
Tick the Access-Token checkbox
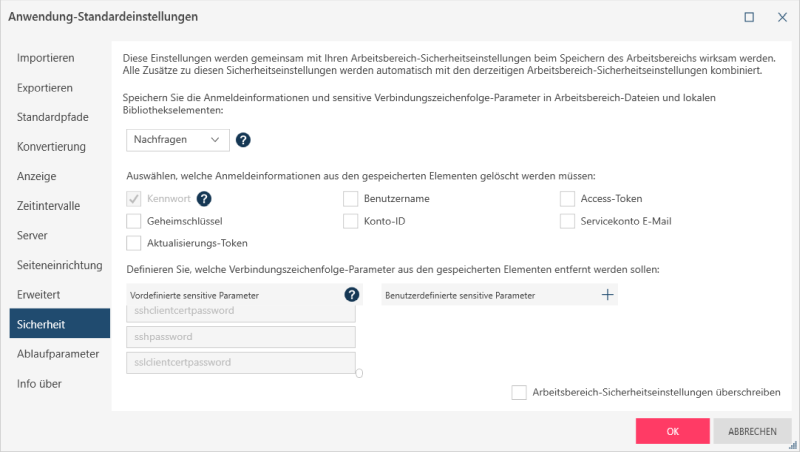click(567, 199)
